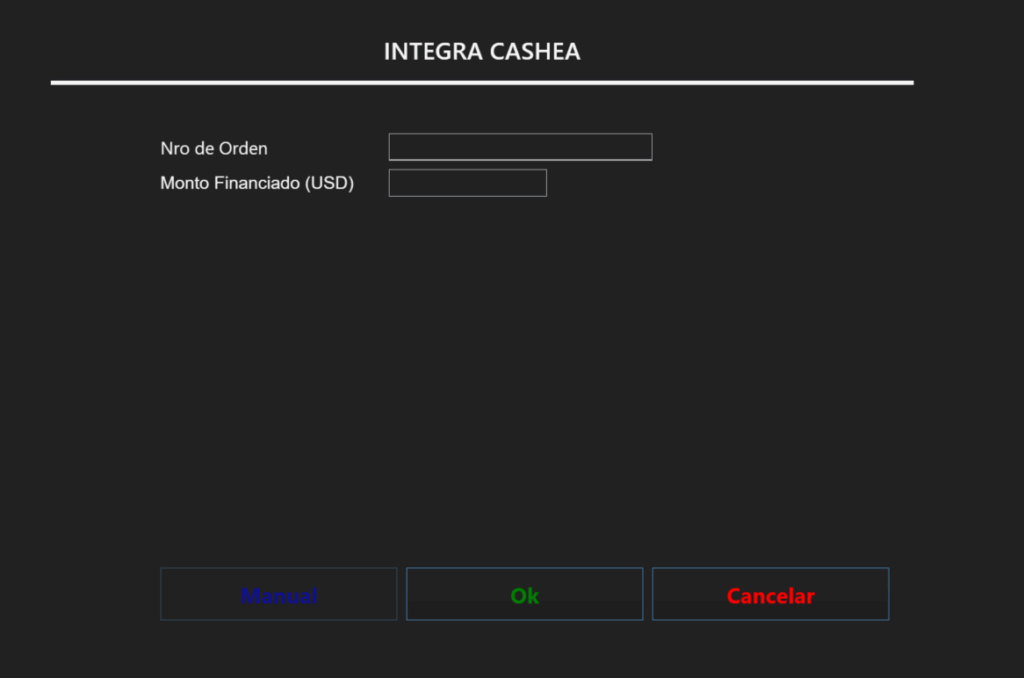1024x678 pixels.
Task: Open manual entry with the Manual button
Action: [x=279, y=594]
